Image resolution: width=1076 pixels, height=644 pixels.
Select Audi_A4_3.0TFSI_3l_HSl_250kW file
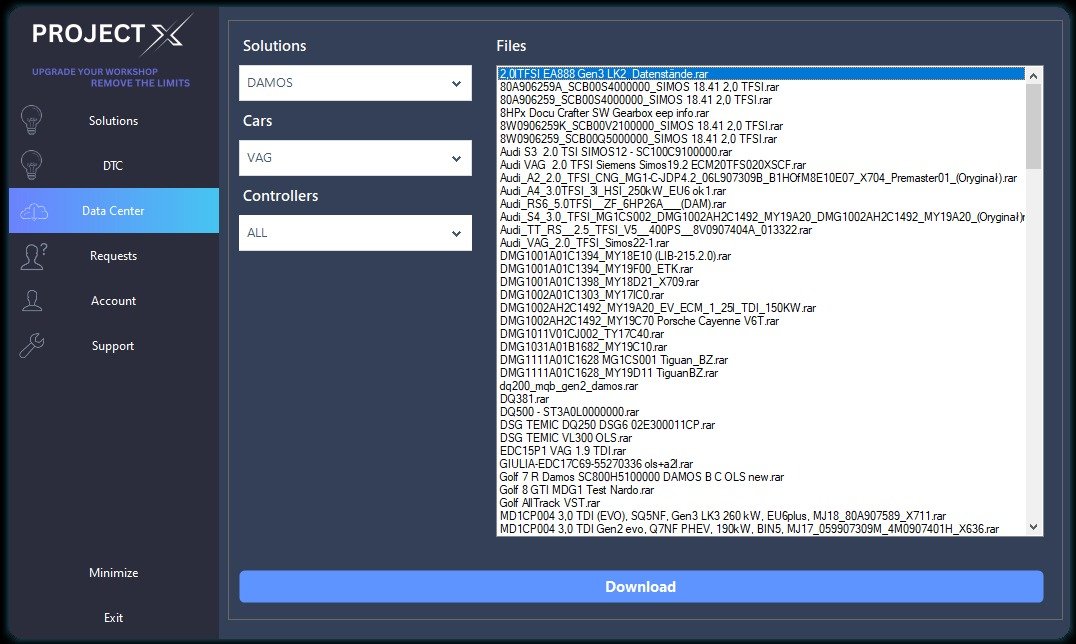761,191
